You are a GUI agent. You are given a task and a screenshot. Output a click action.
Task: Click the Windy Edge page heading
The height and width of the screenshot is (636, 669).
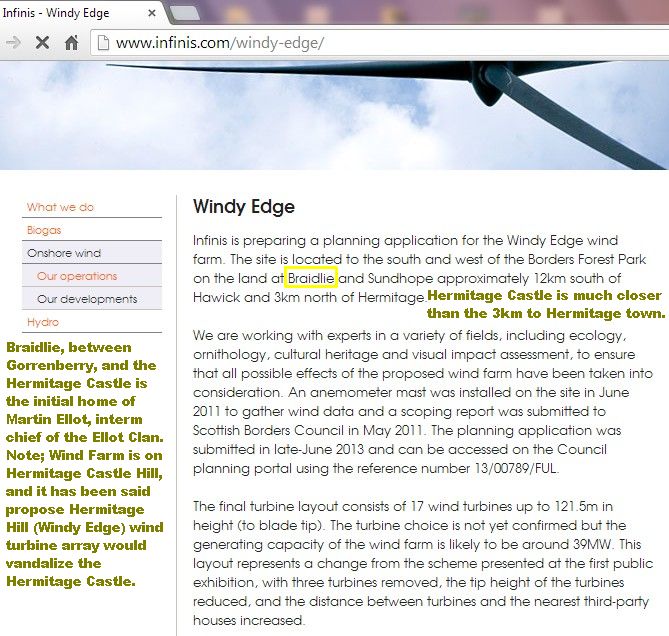pos(244,207)
